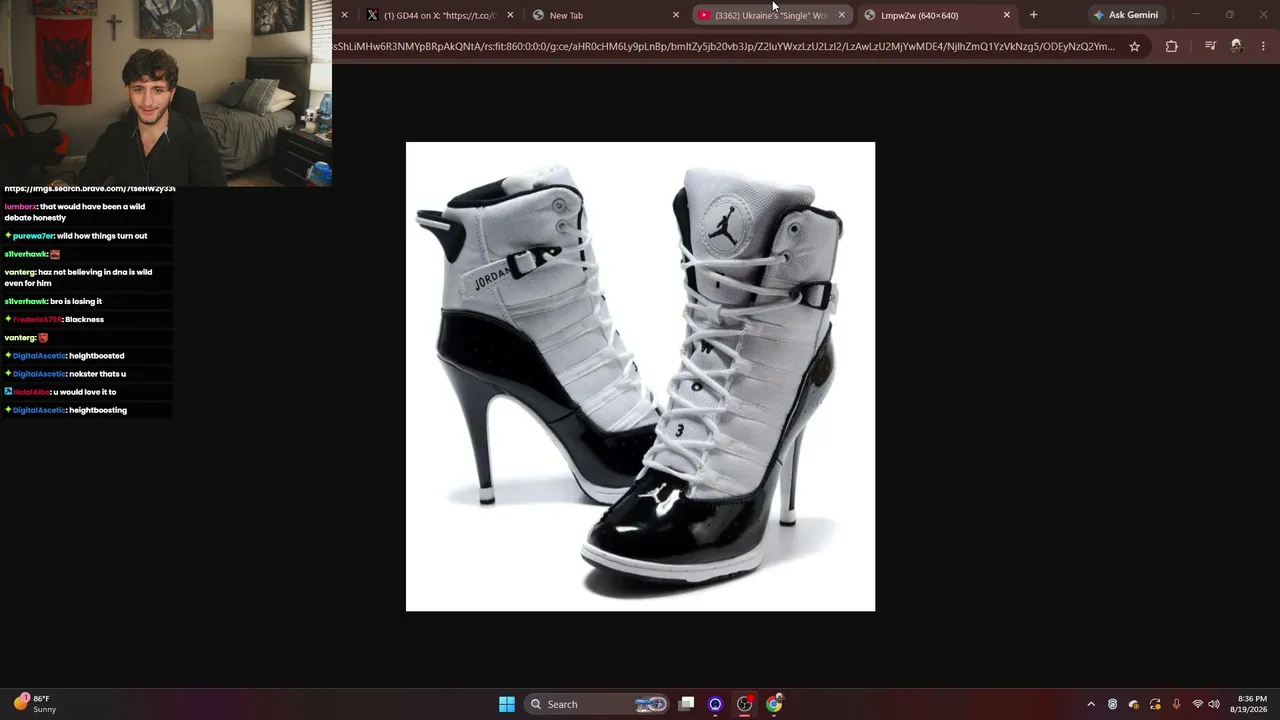Bookmark this page with the star icon

[x=1134, y=46]
